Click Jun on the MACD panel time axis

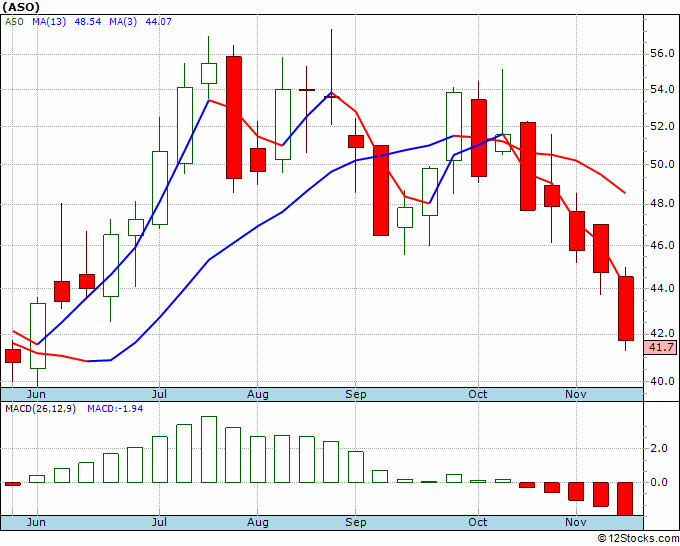(x=36, y=522)
